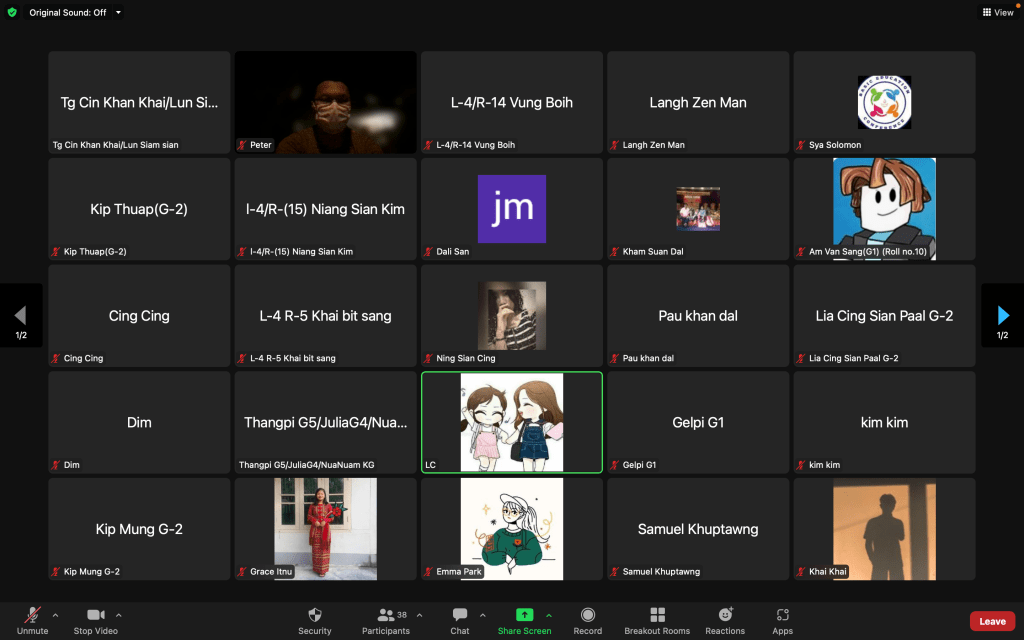
Task: Start recording with the Record icon
Action: click(x=588, y=615)
